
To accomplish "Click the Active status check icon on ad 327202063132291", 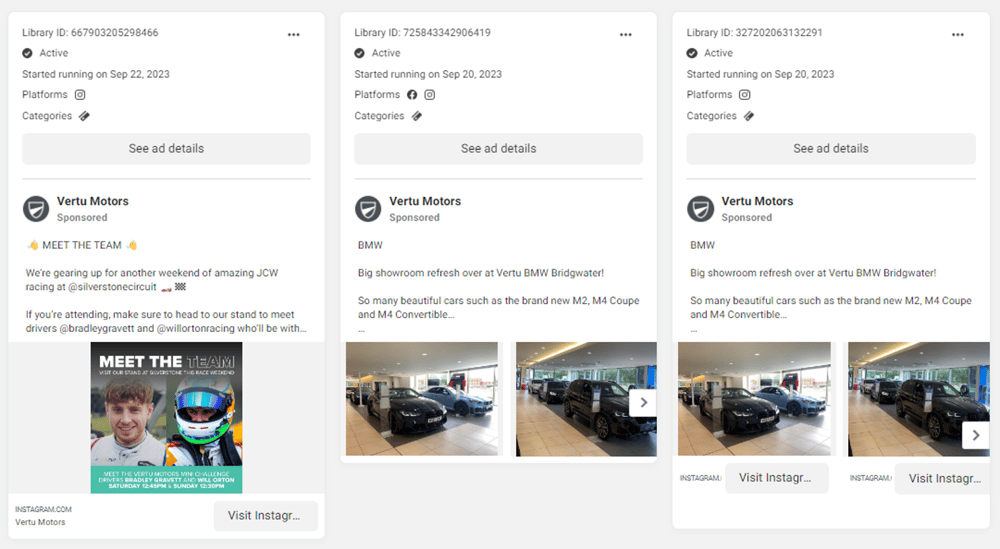I will click(x=692, y=53).
